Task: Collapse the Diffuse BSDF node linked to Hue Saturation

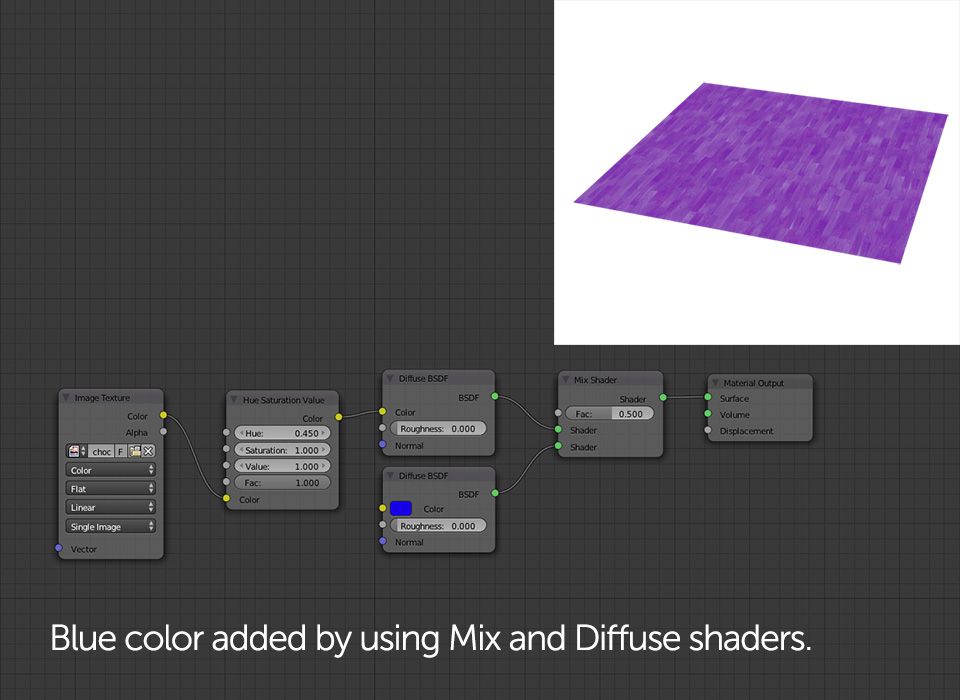Action: [390, 378]
